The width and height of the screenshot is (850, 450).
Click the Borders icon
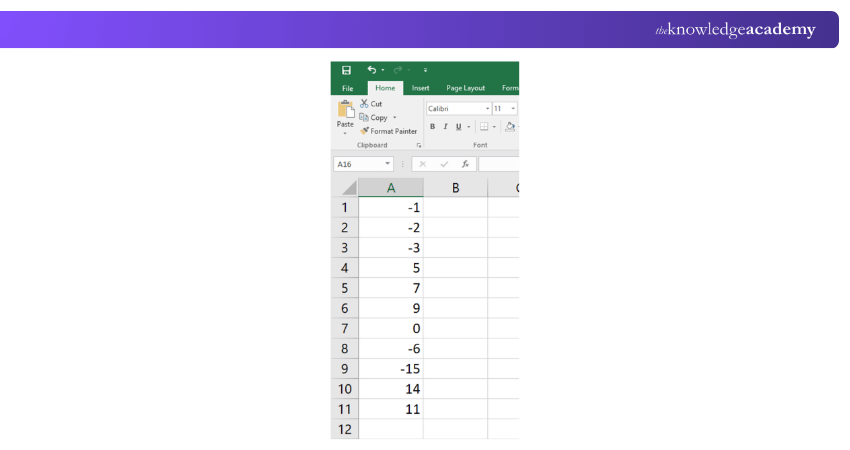pyautogui.click(x=484, y=126)
